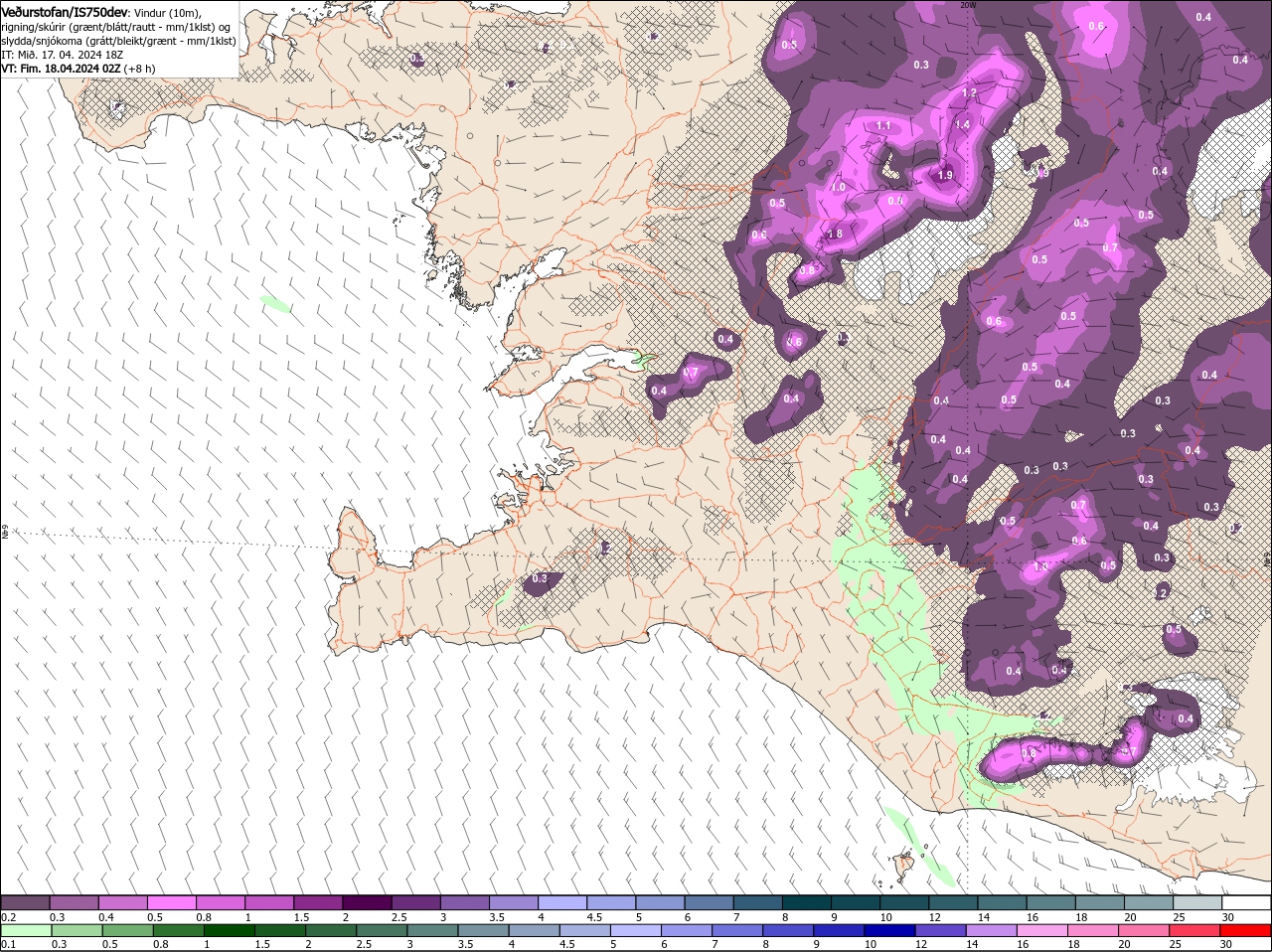
Task: Select top legend swatch between 0.8 and 1
Action: (221, 902)
